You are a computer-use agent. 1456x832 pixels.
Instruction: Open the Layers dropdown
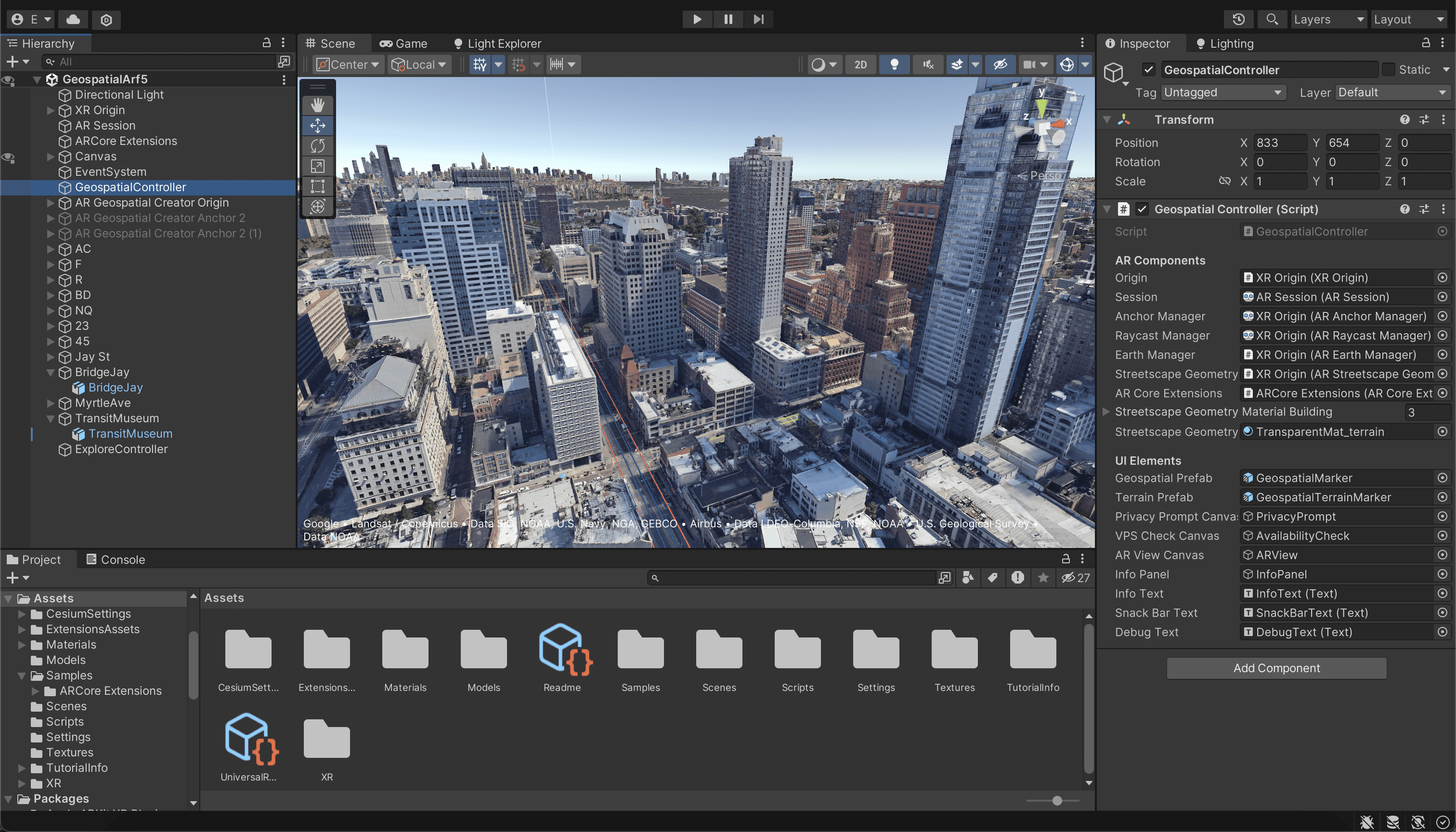coord(1328,19)
